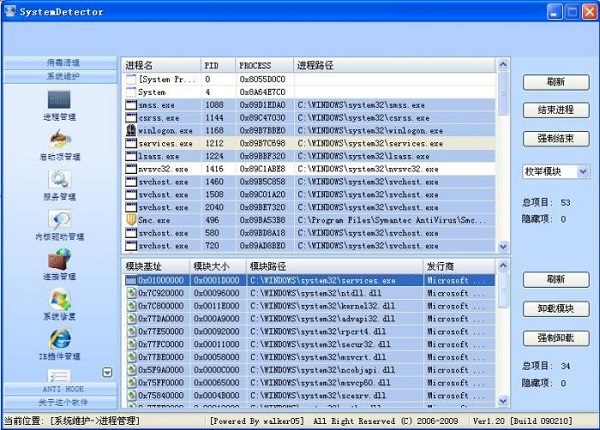Select winlogon.exe process row icon
This screenshot has width=600, height=430.
click(130, 130)
